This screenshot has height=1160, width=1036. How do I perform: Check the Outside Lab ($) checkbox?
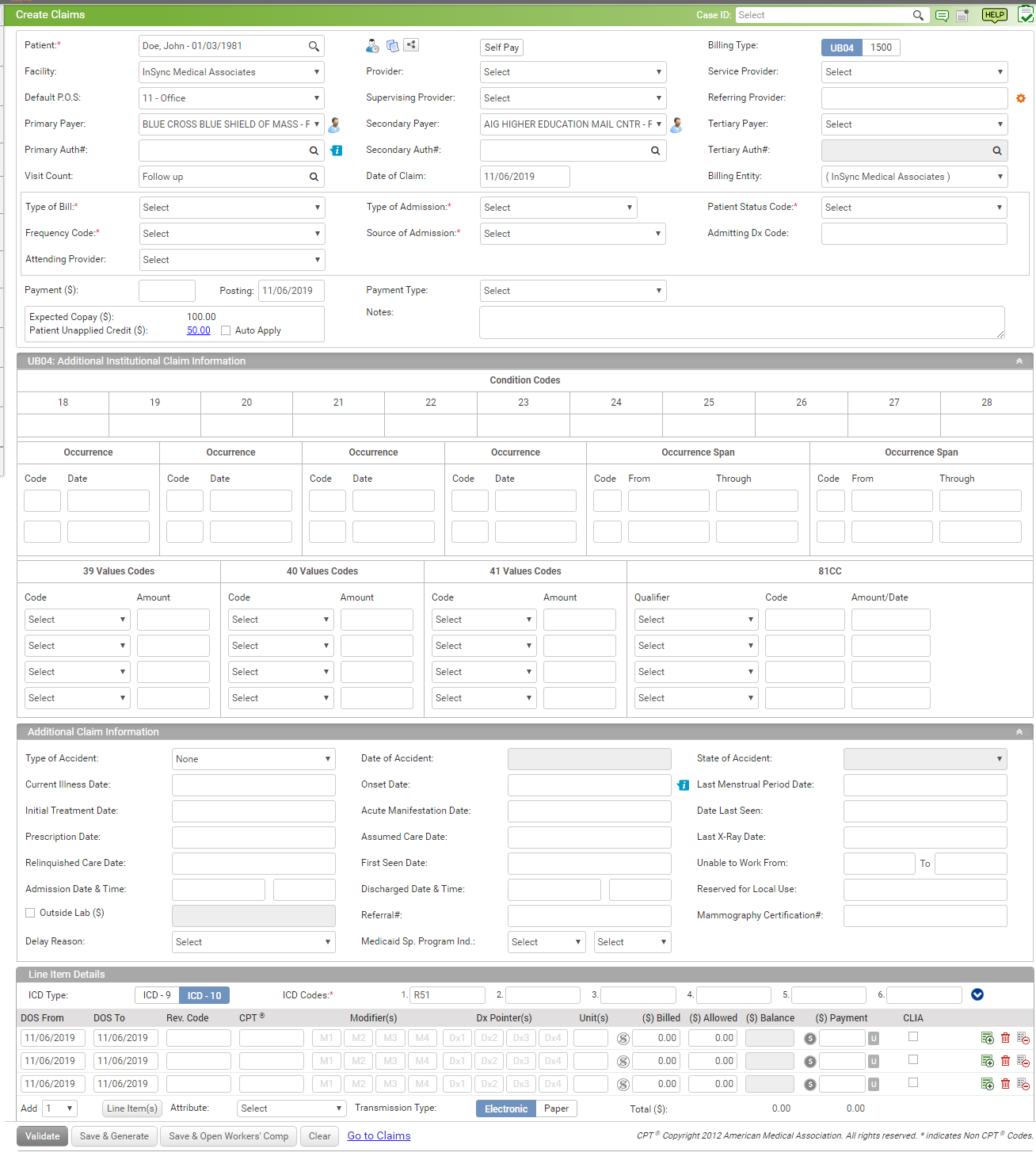coord(30,913)
